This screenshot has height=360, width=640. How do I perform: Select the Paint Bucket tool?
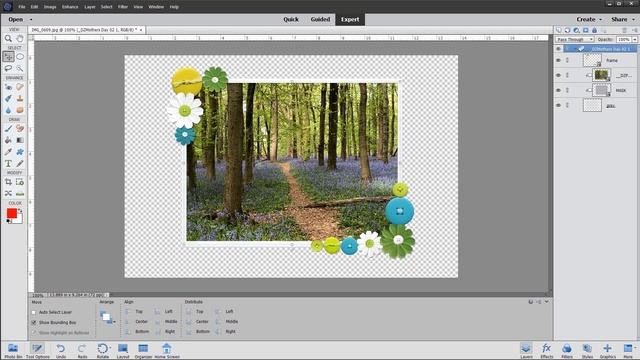point(8,140)
